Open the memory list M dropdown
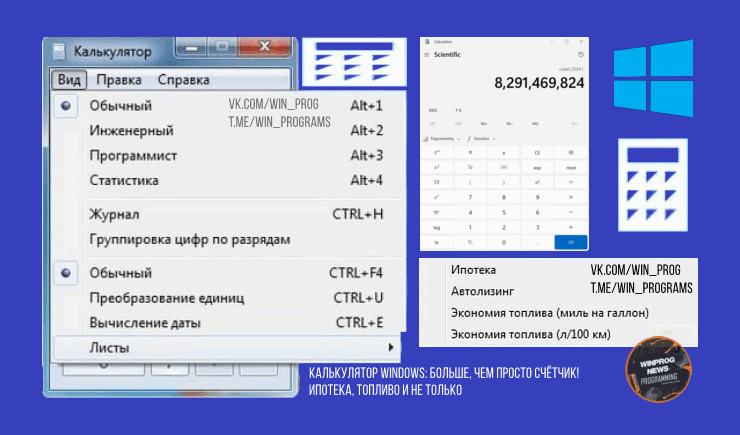The width and height of the screenshot is (740, 435). pos(574,124)
